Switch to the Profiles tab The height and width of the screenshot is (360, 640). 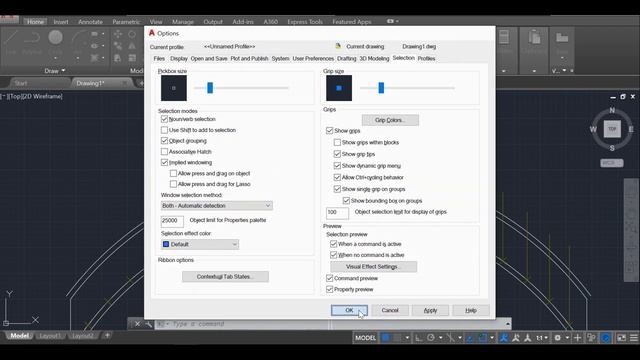click(x=426, y=59)
